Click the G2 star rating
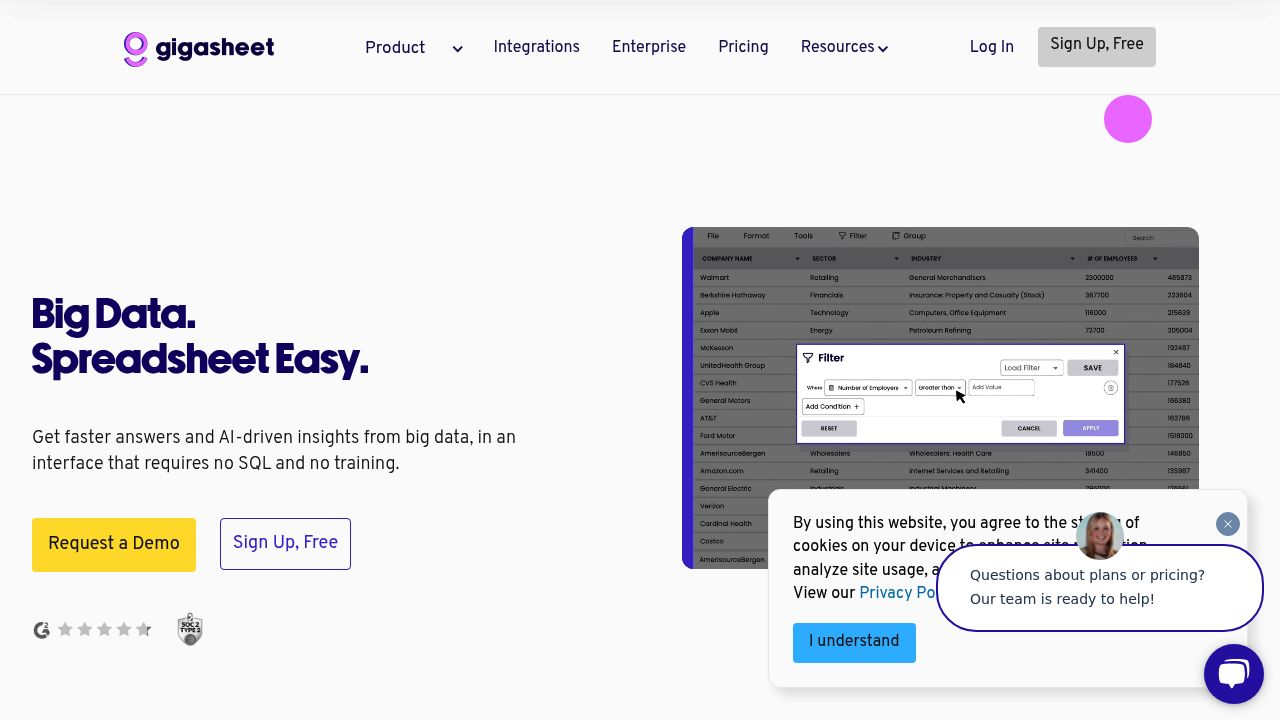The width and height of the screenshot is (1280, 720). [x=104, y=630]
